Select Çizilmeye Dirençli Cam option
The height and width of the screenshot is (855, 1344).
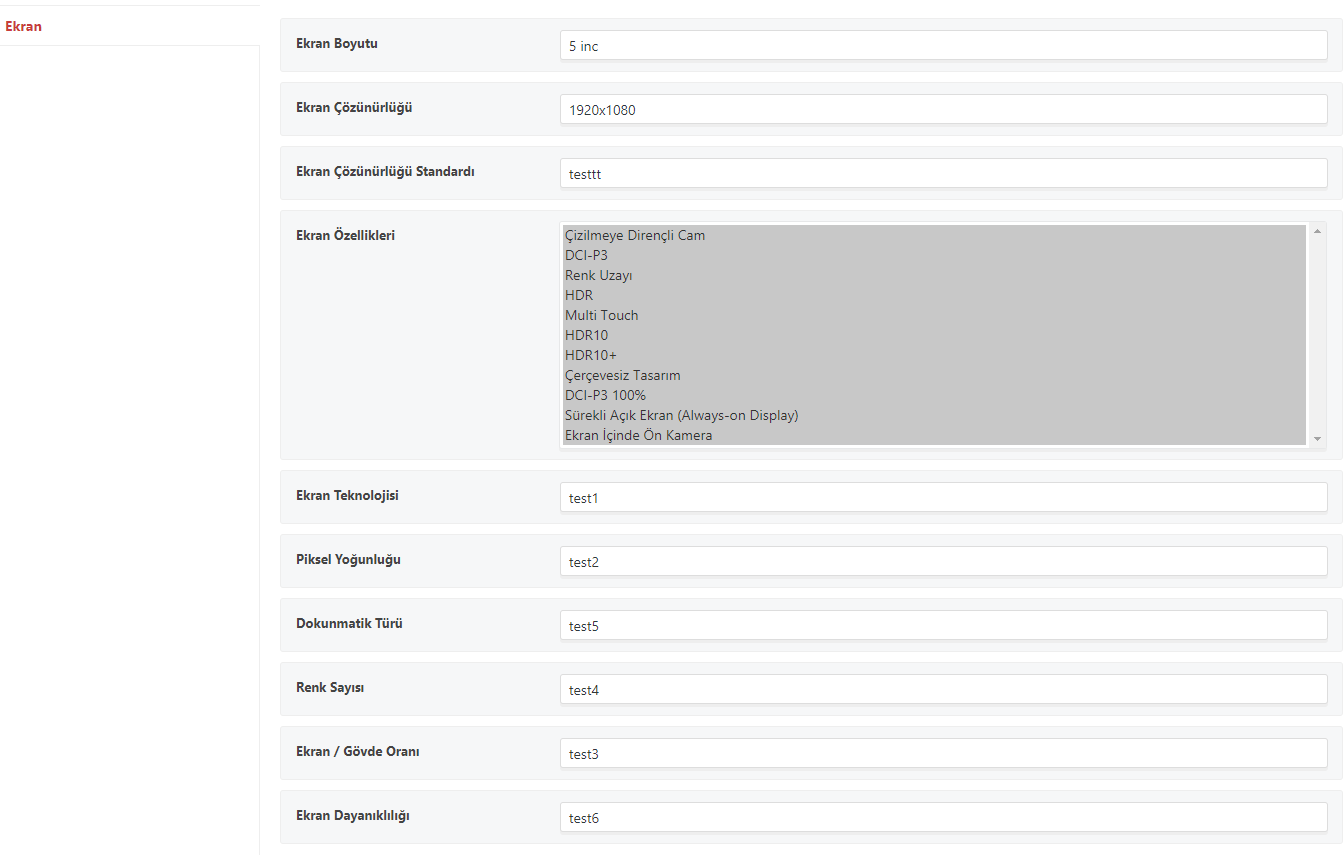pos(934,235)
